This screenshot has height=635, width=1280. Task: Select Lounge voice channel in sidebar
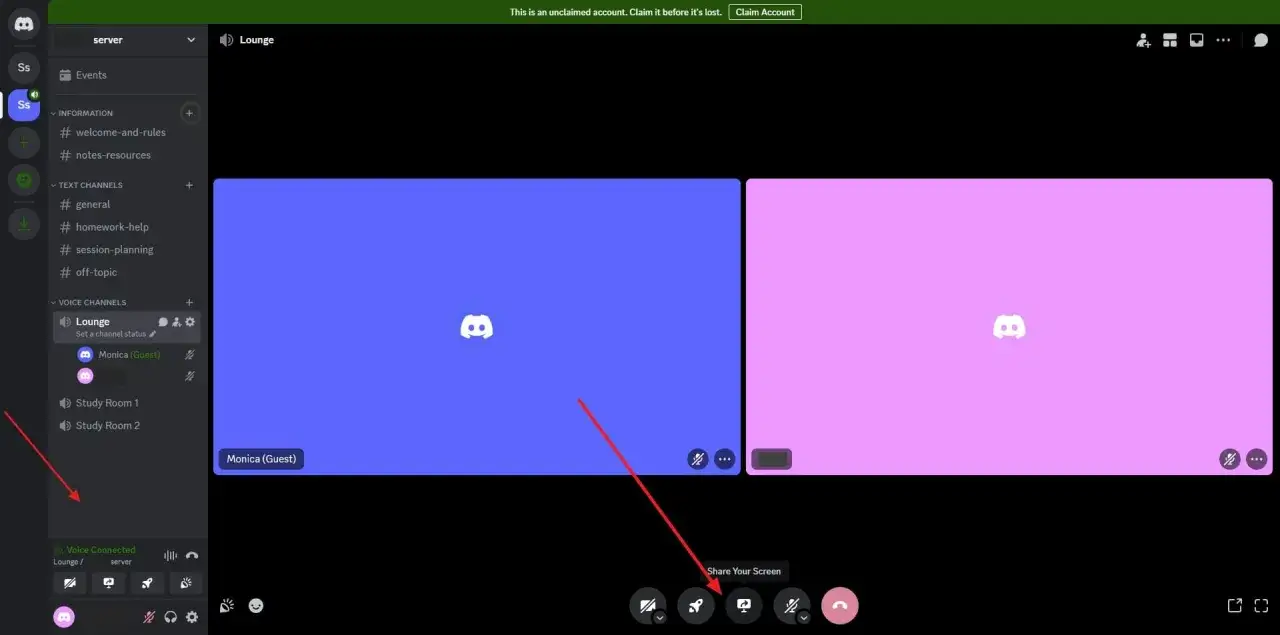coord(93,322)
